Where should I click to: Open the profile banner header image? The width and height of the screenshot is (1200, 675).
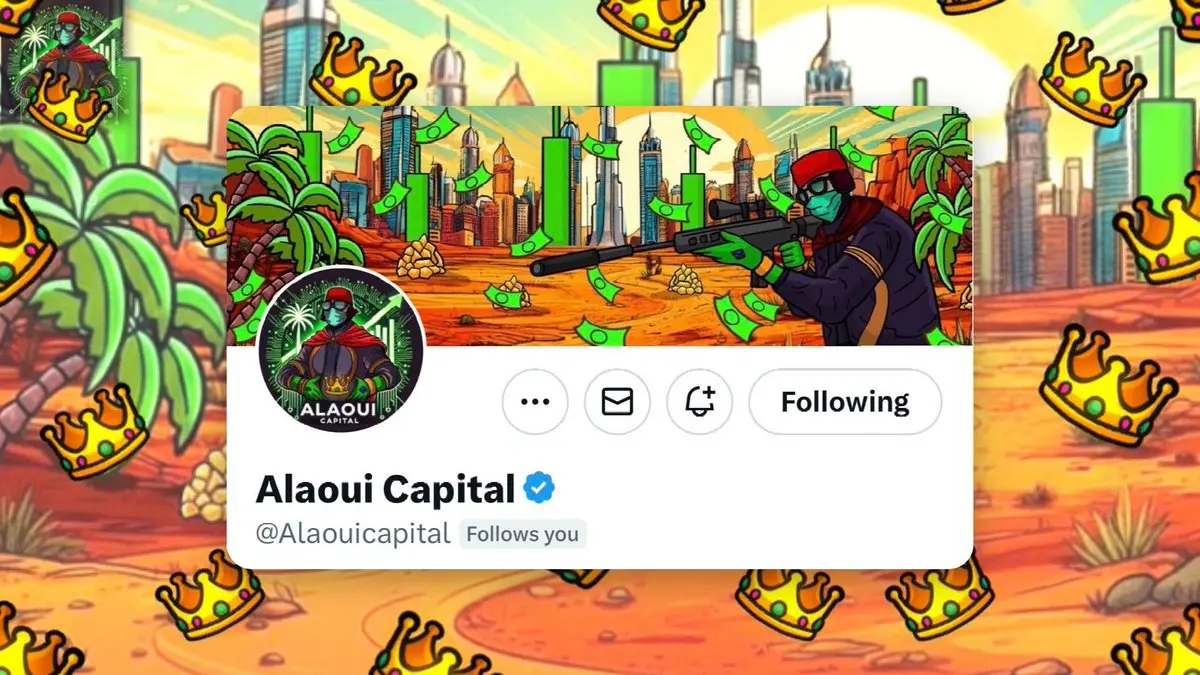[x=599, y=225]
